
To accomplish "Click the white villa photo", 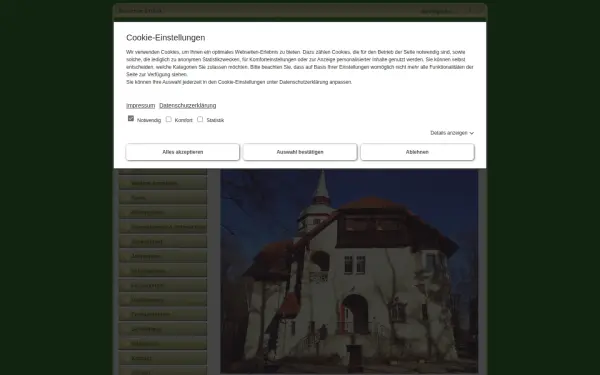I will pyautogui.click(x=349, y=271).
